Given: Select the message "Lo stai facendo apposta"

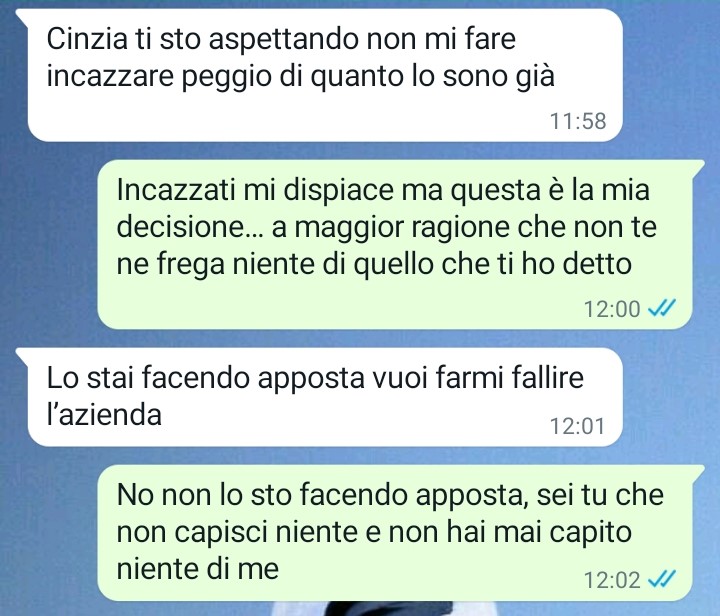Looking at the screenshot, I should pos(320,397).
